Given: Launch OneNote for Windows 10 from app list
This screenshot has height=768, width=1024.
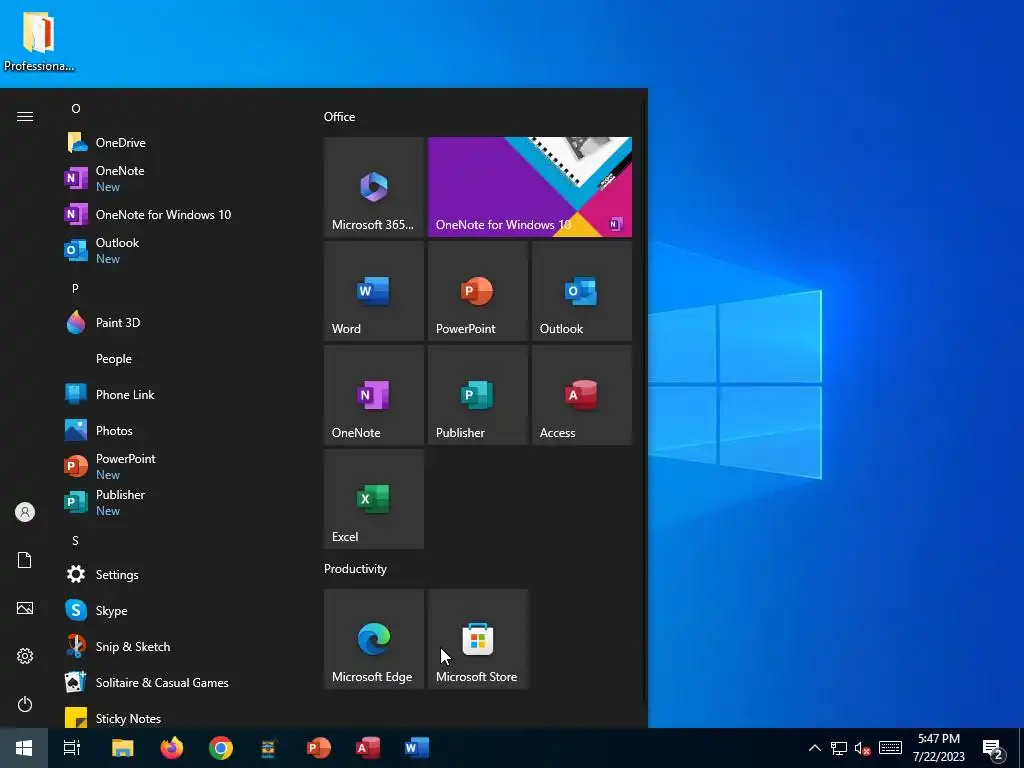Looking at the screenshot, I should tap(183, 214).
